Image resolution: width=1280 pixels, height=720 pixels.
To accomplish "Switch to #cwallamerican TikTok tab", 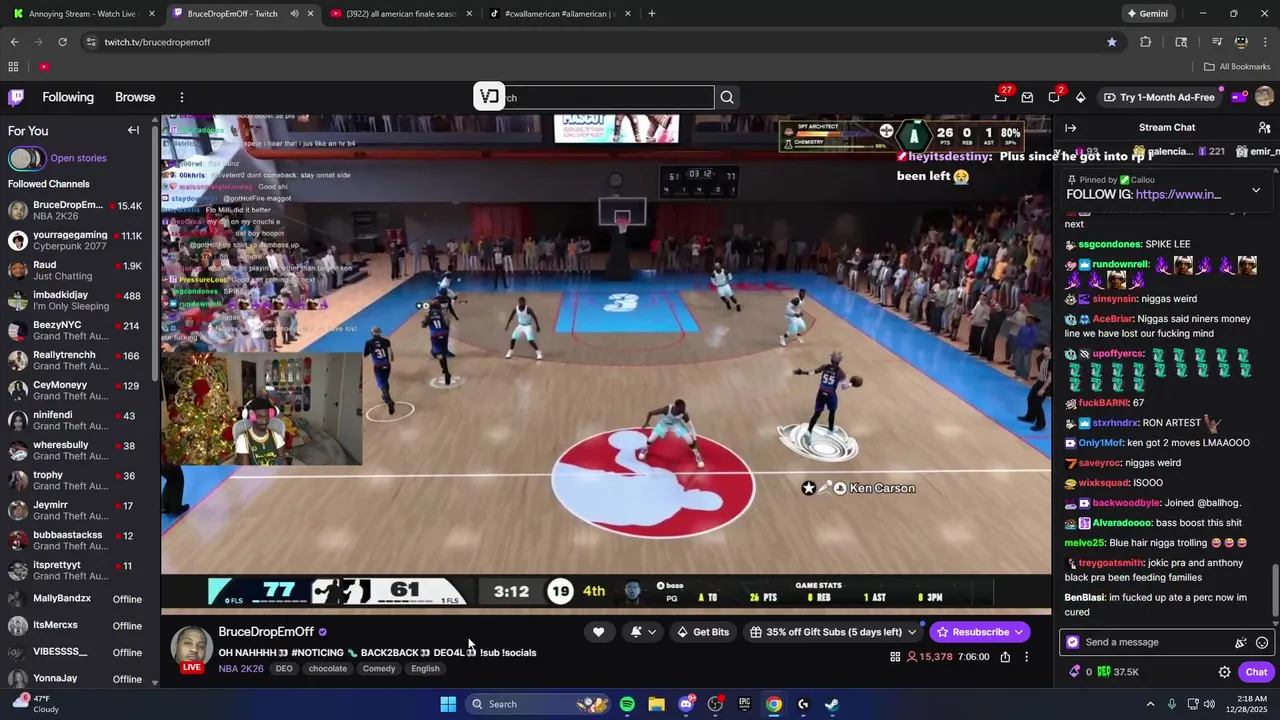I will [558, 14].
